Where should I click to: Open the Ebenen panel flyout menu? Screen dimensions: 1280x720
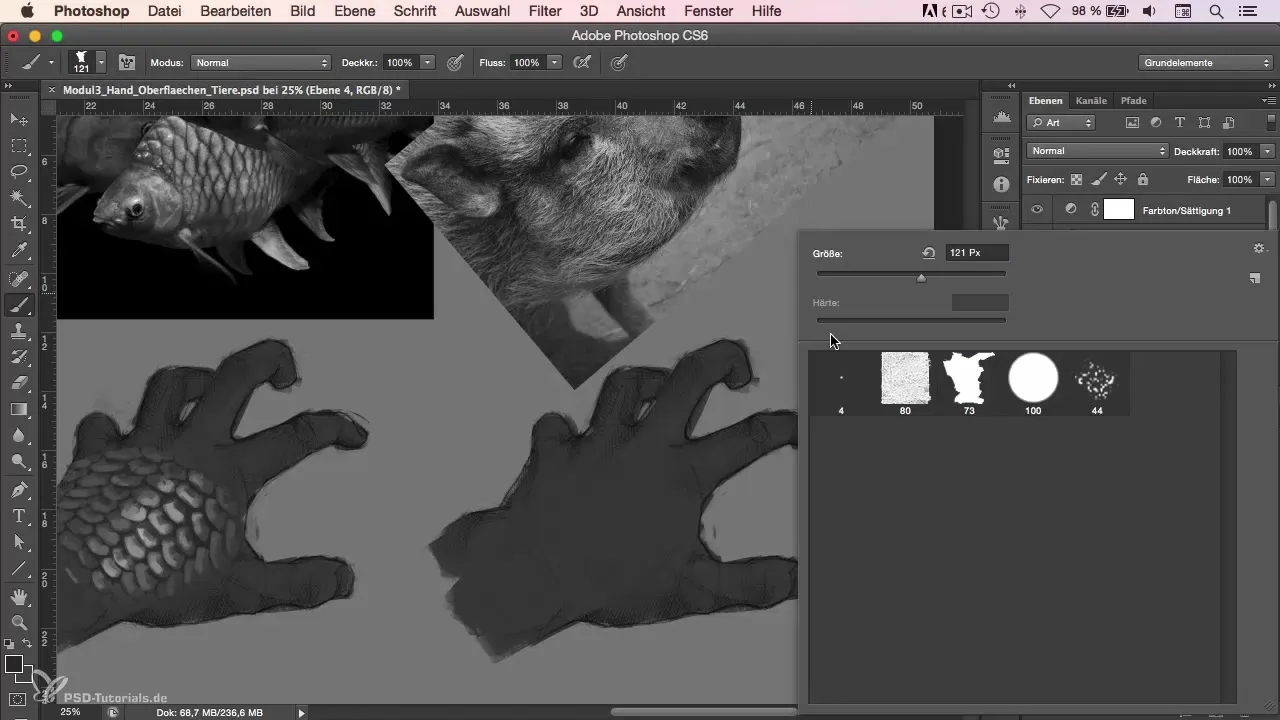(x=1270, y=100)
